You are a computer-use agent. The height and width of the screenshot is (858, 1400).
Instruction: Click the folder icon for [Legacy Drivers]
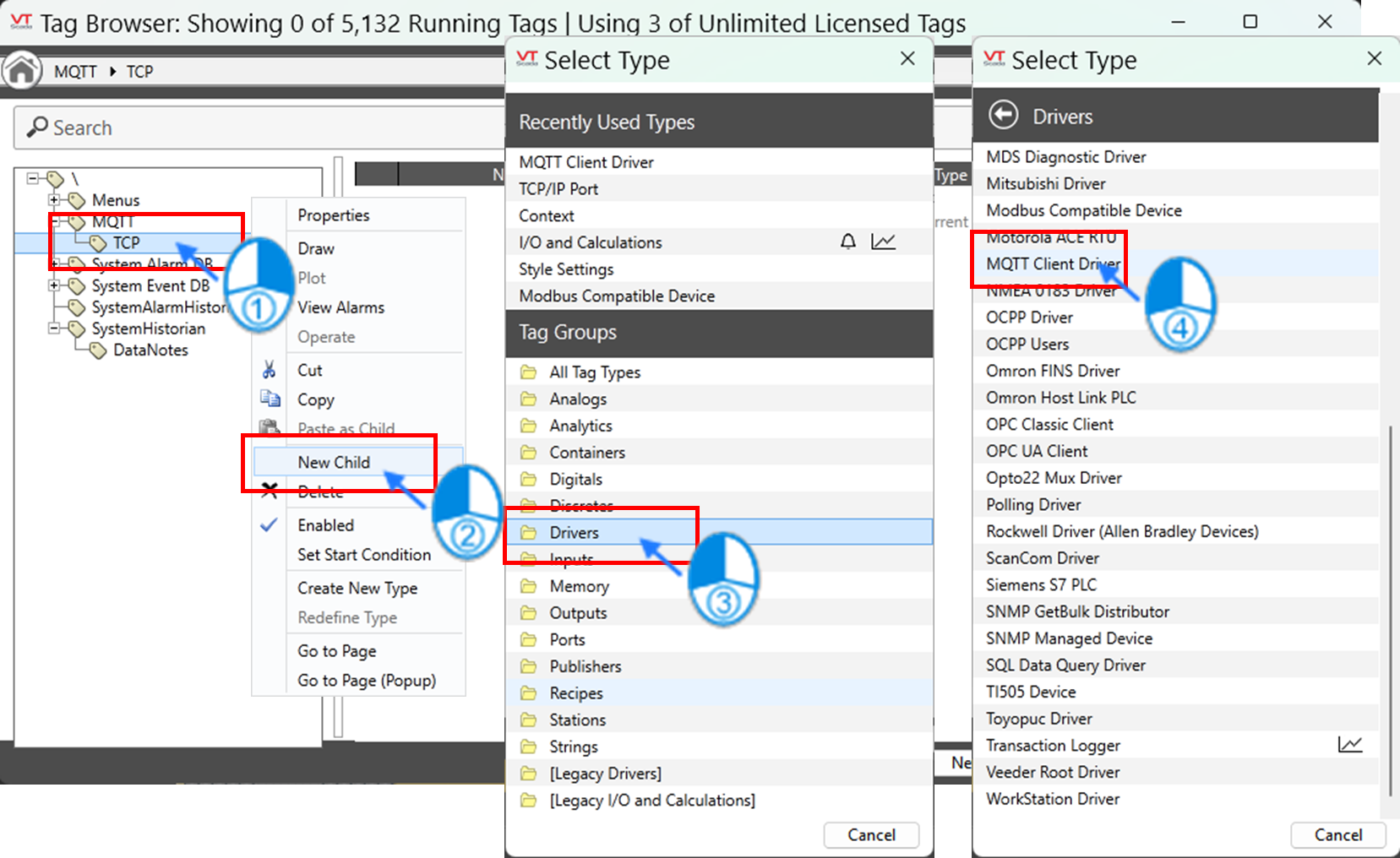pos(529,774)
